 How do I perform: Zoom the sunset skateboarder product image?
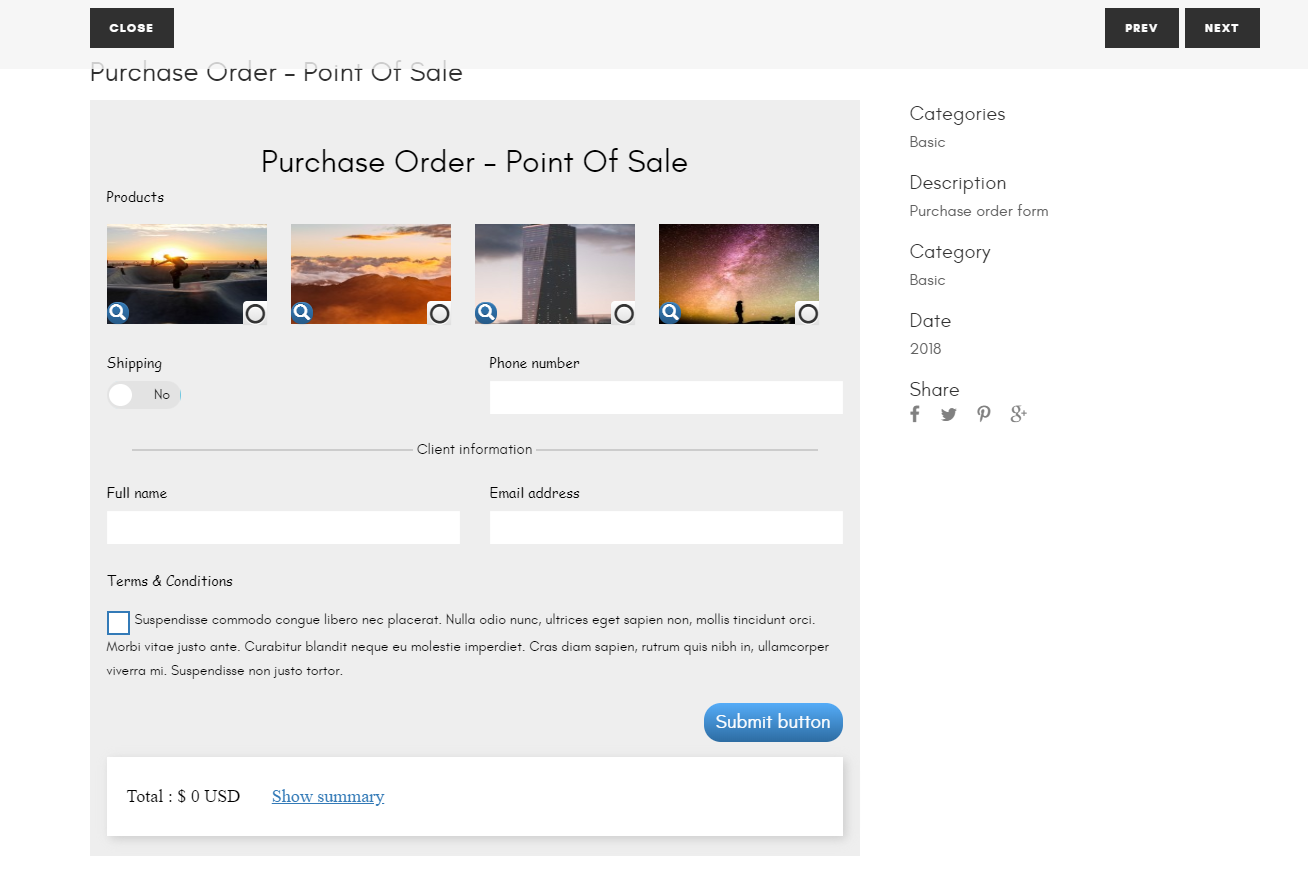click(x=118, y=312)
